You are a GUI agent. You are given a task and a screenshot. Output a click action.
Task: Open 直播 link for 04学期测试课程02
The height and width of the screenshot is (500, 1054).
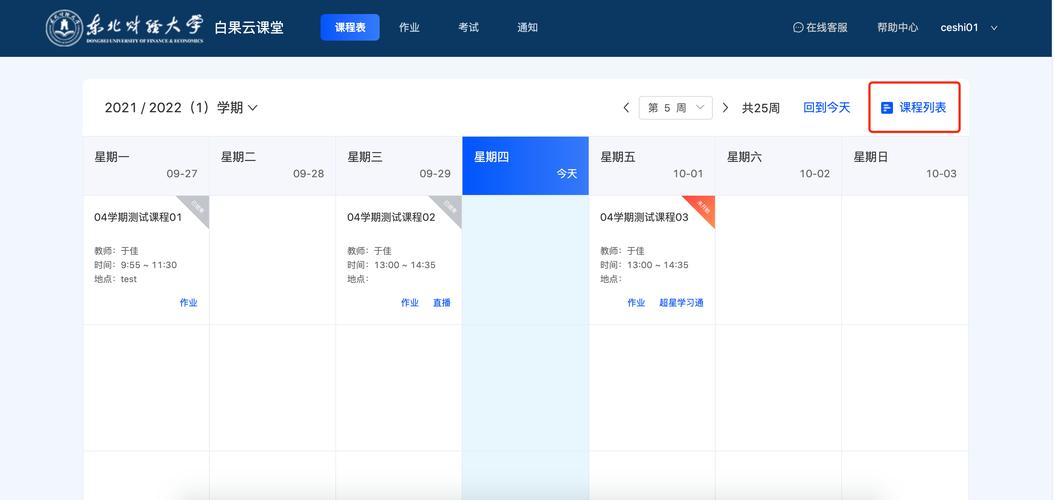pyautogui.click(x=441, y=303)
